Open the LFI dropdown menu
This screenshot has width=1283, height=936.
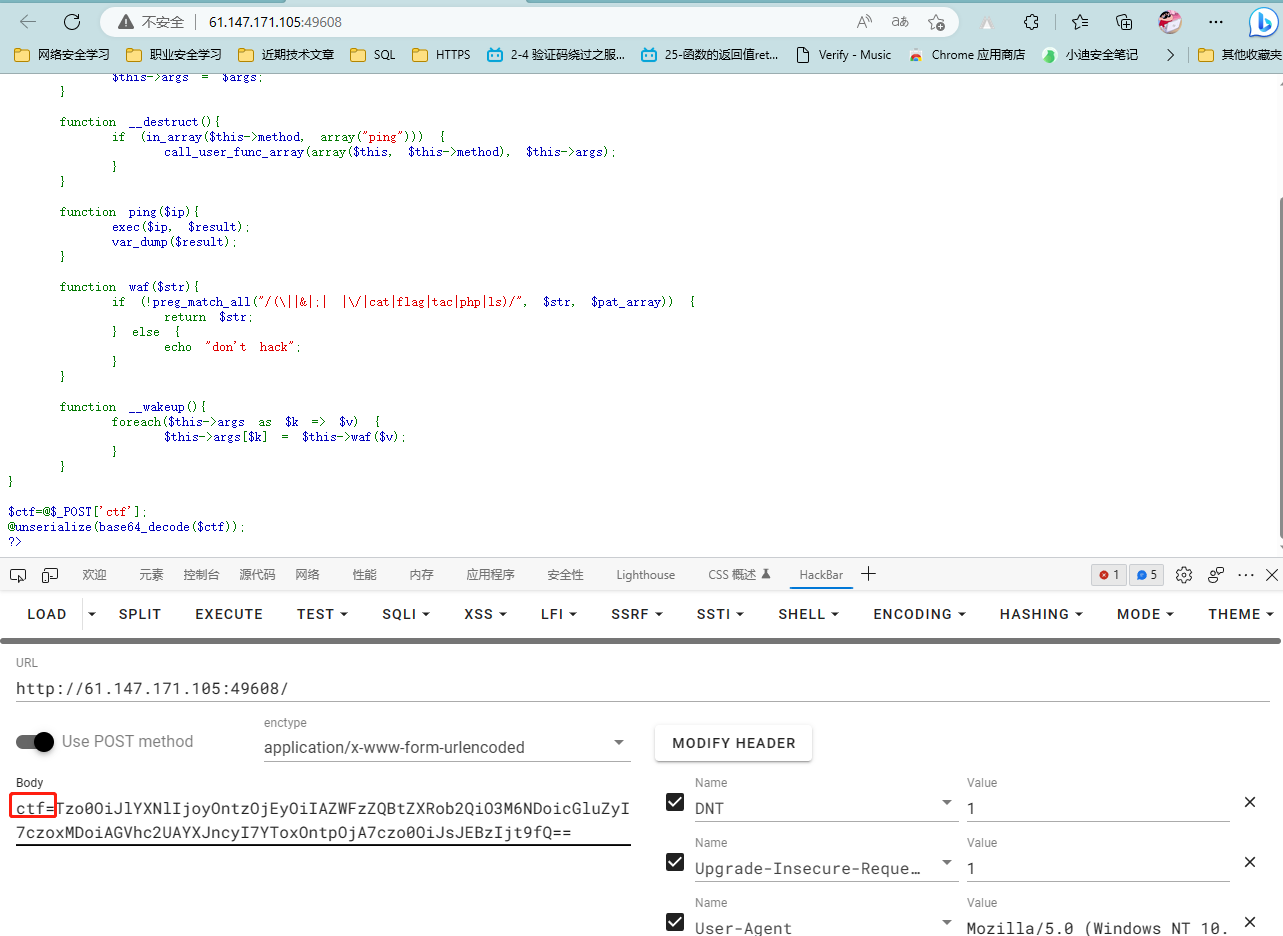point(559,614)
